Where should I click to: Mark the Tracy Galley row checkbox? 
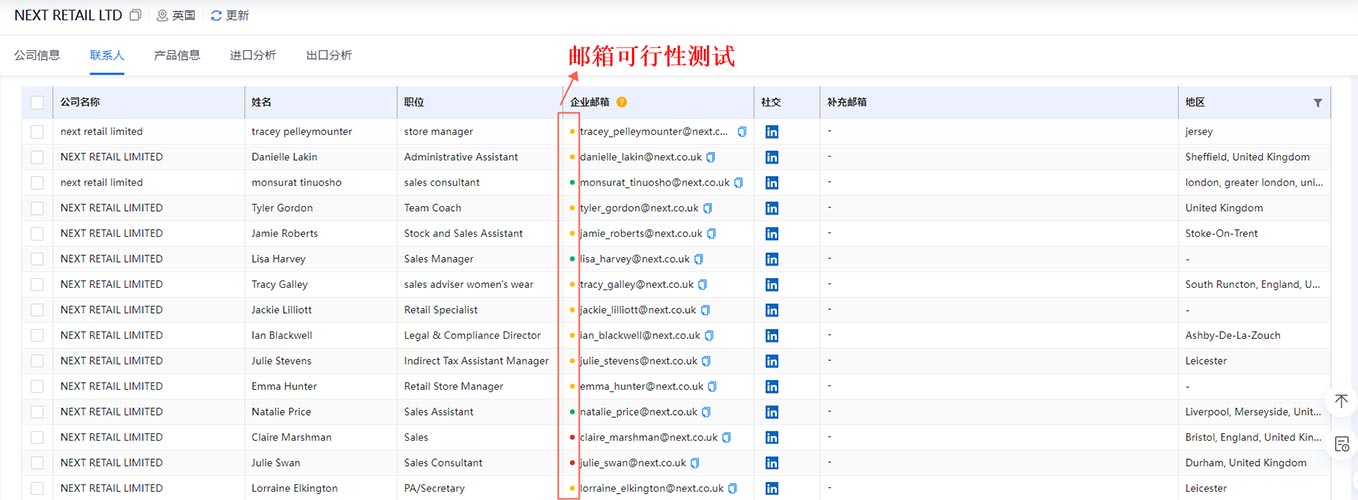point(37,284)
